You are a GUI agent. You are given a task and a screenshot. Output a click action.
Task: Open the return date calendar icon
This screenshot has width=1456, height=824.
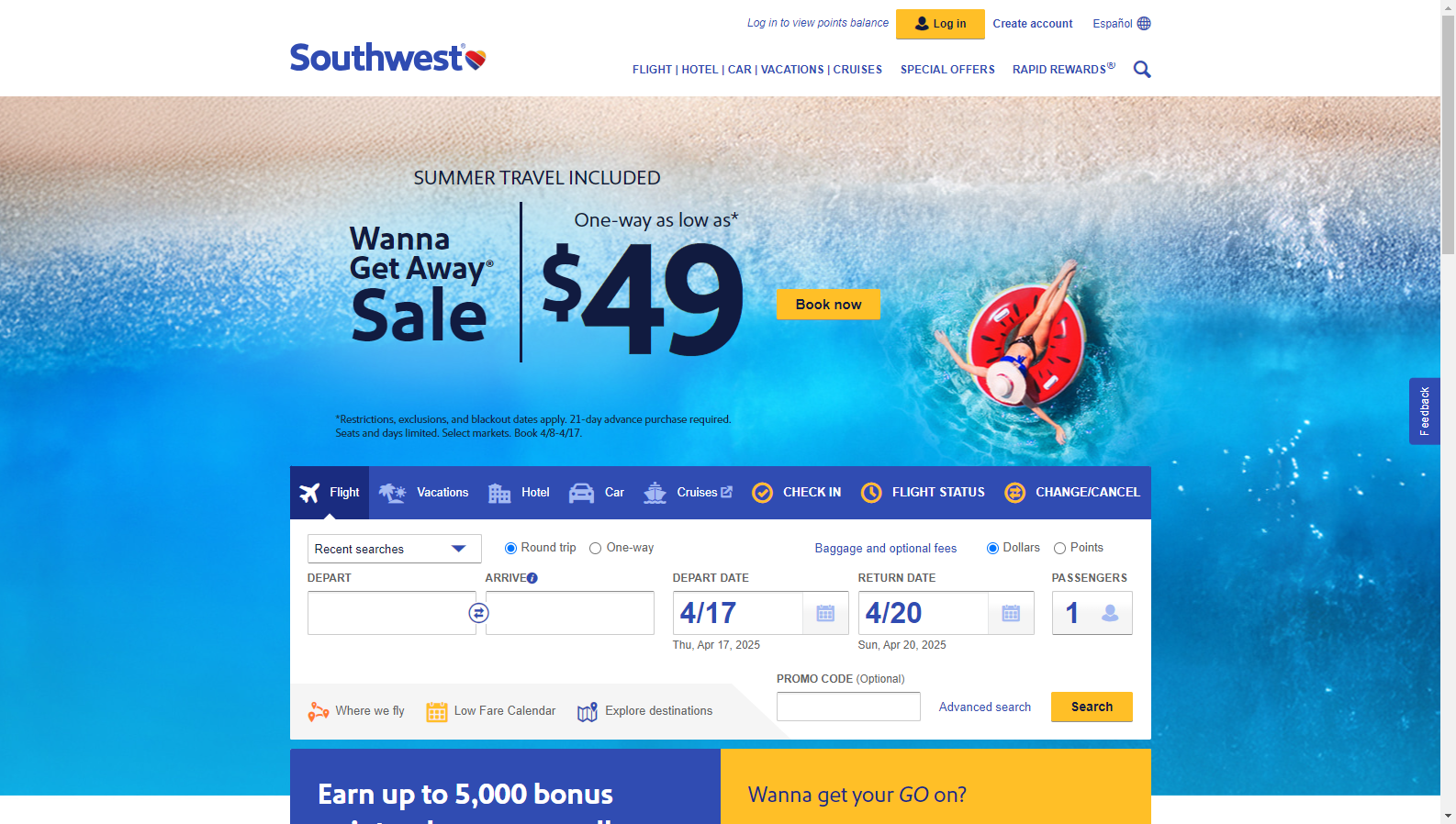click(x=1011, y=613)
